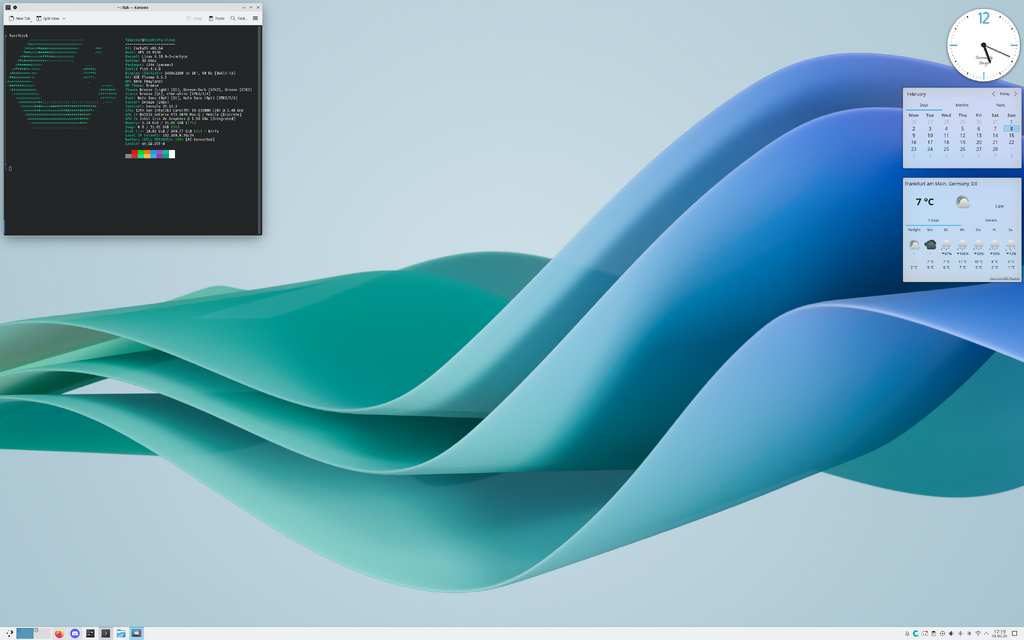
Task: Open the application launcher in the taskbar
Action: (x=8, y=633)
